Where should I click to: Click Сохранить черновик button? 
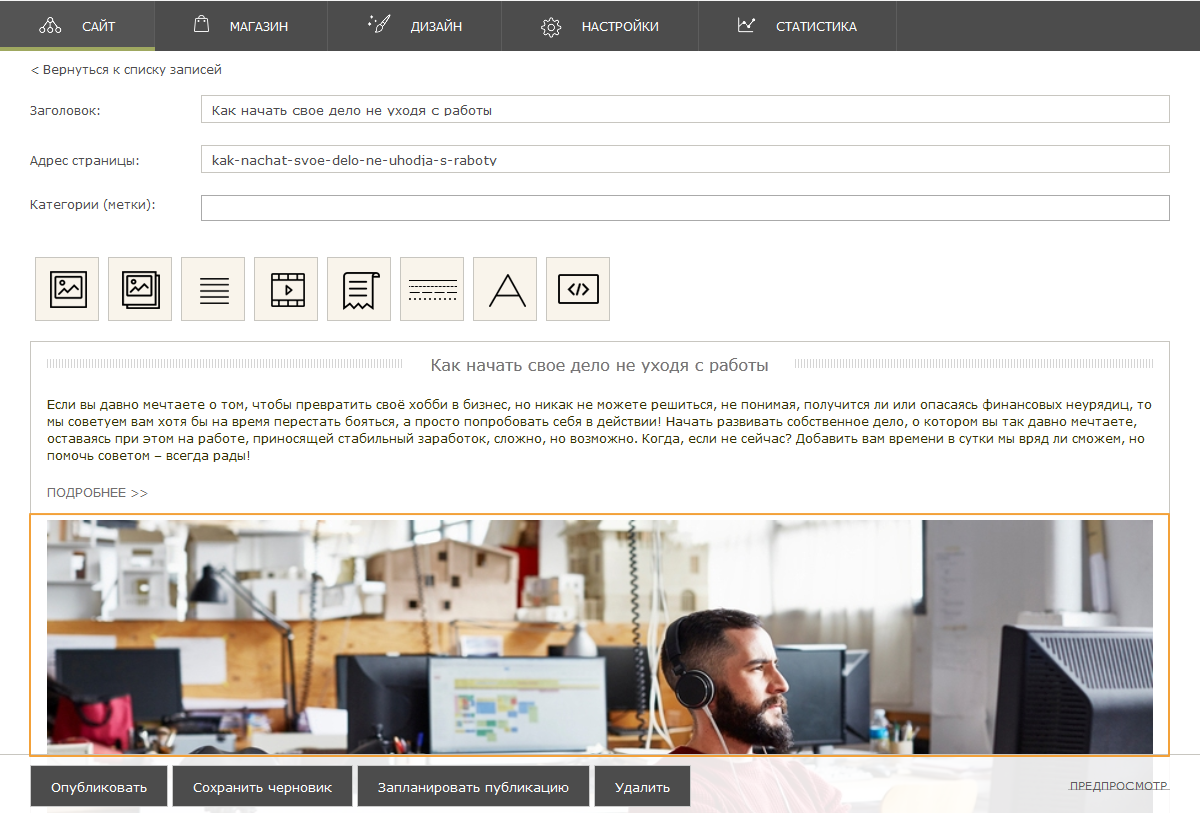point(262,787)
